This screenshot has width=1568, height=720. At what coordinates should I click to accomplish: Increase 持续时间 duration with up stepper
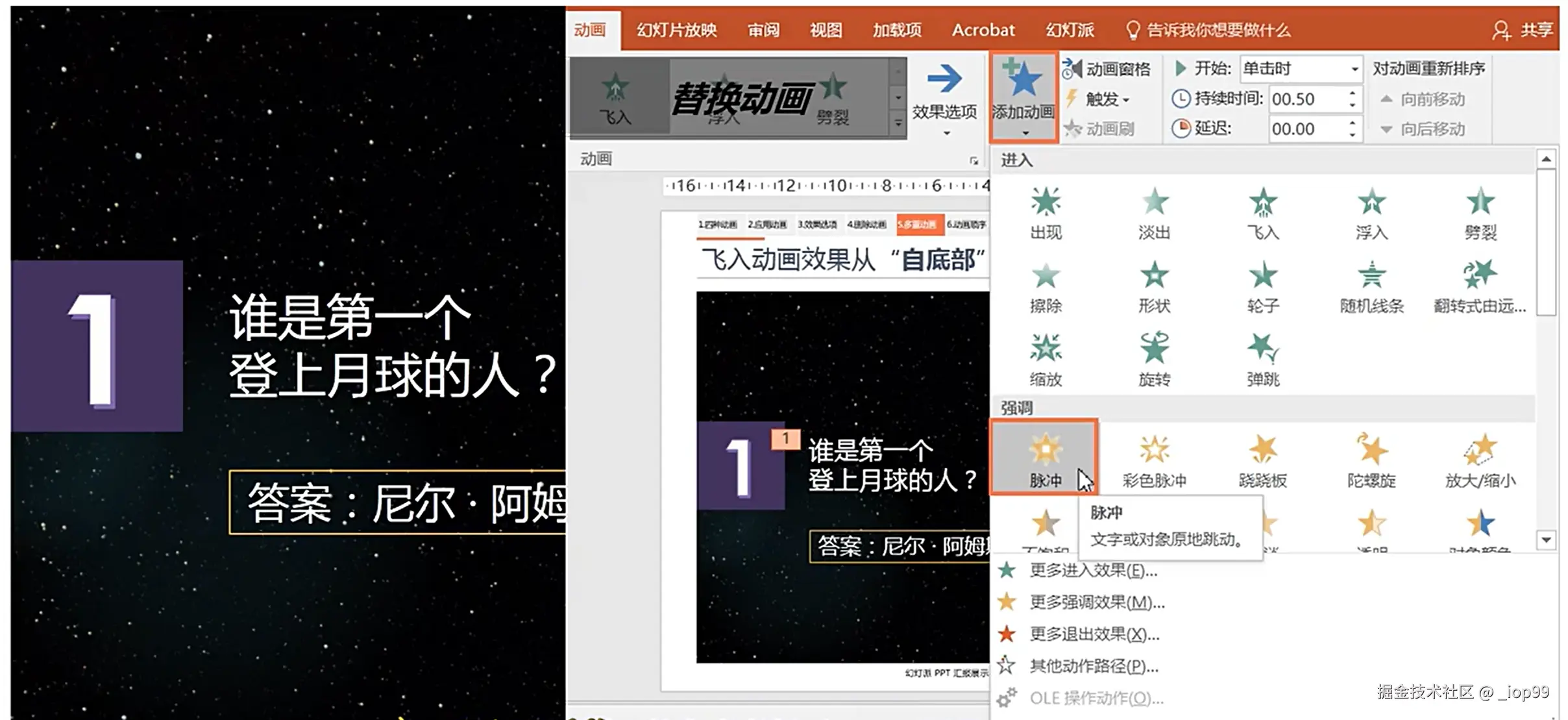tap(1353, 93)
